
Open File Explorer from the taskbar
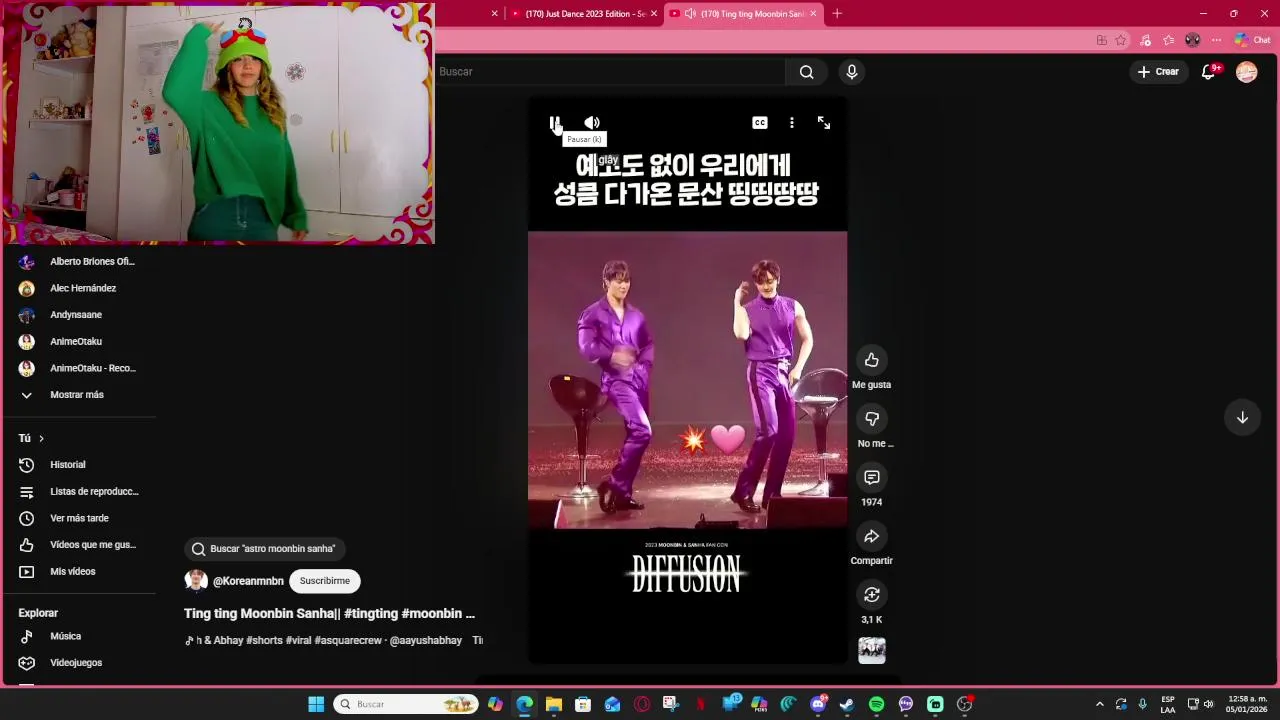(x=554, y=704)
